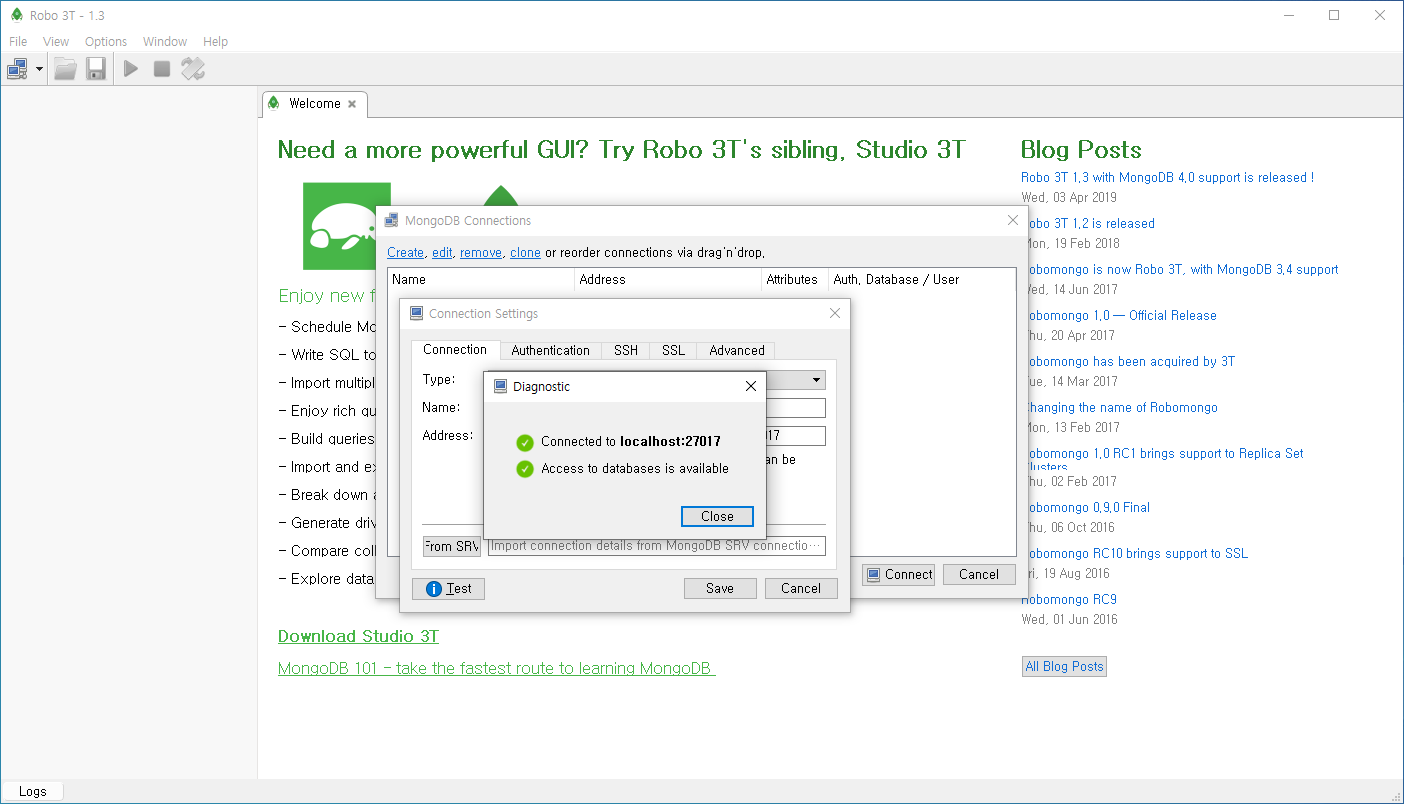Close the Diagnostic dialog with Close button
This screenshot has width=1404, height=804.
coord(717,516)
